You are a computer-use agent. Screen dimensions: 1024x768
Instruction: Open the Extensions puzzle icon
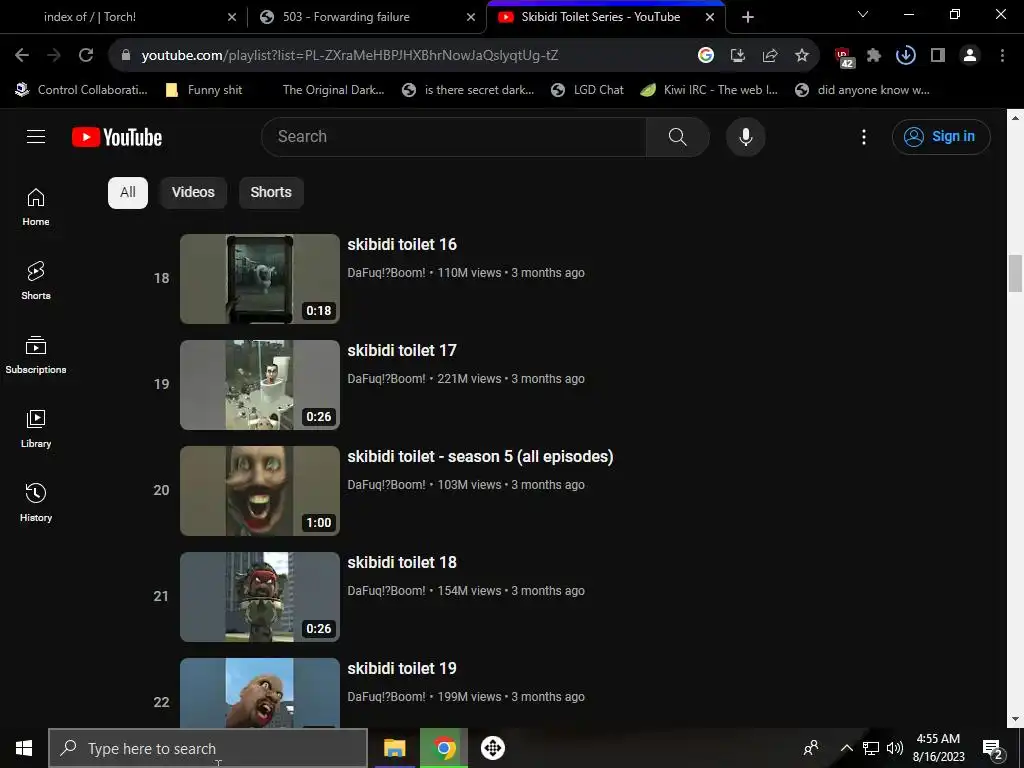click(x=874, y=56)
